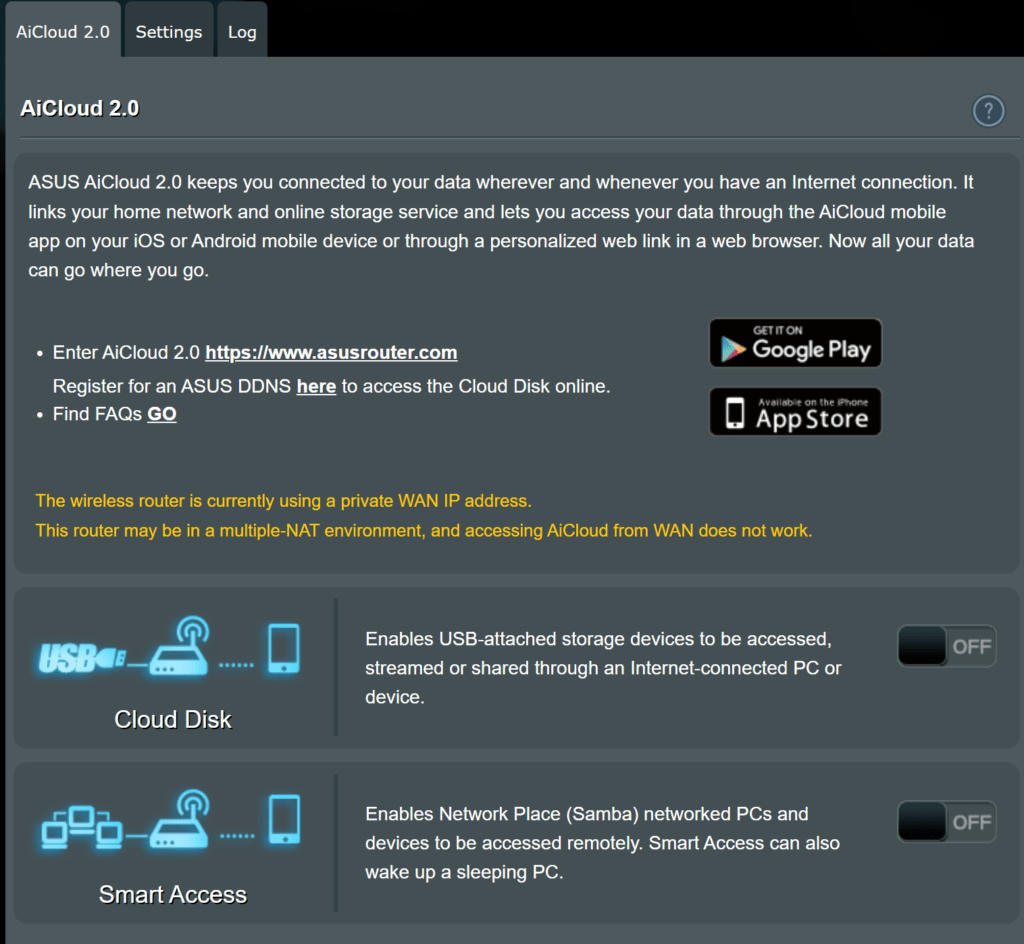
Task: Open the Available on the iPhone App Store badge
Action: pos(795,411)
